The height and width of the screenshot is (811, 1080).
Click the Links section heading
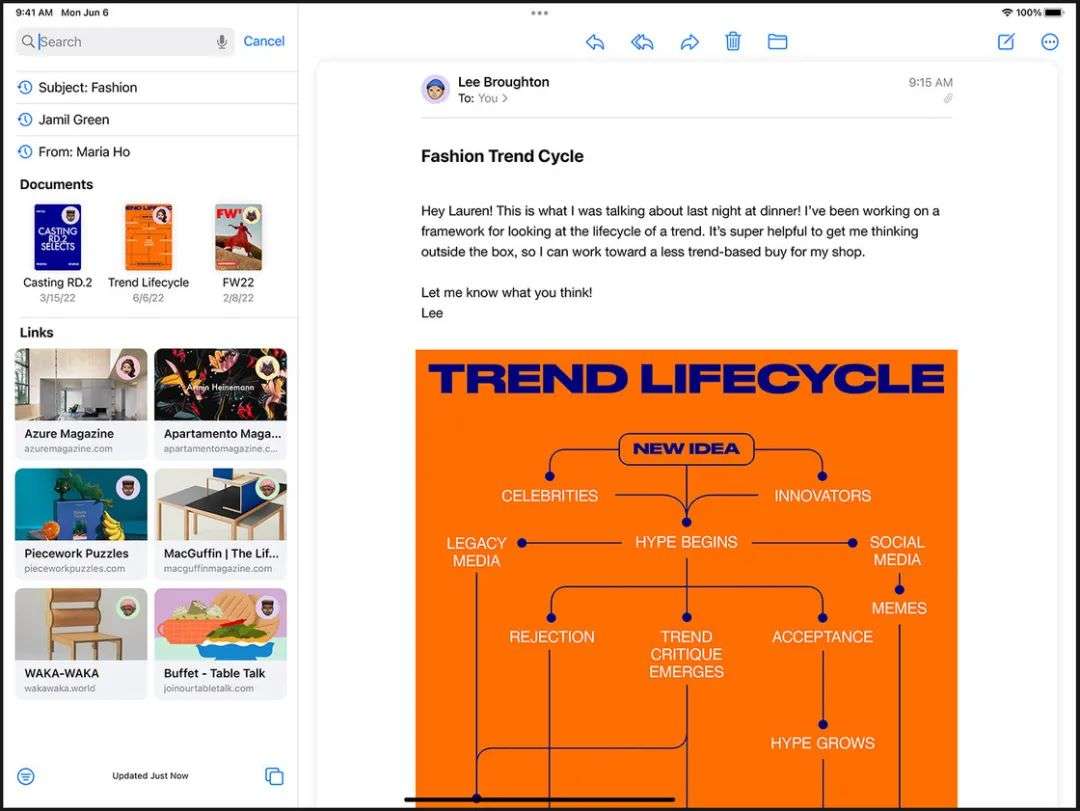[x=37, y=333]
